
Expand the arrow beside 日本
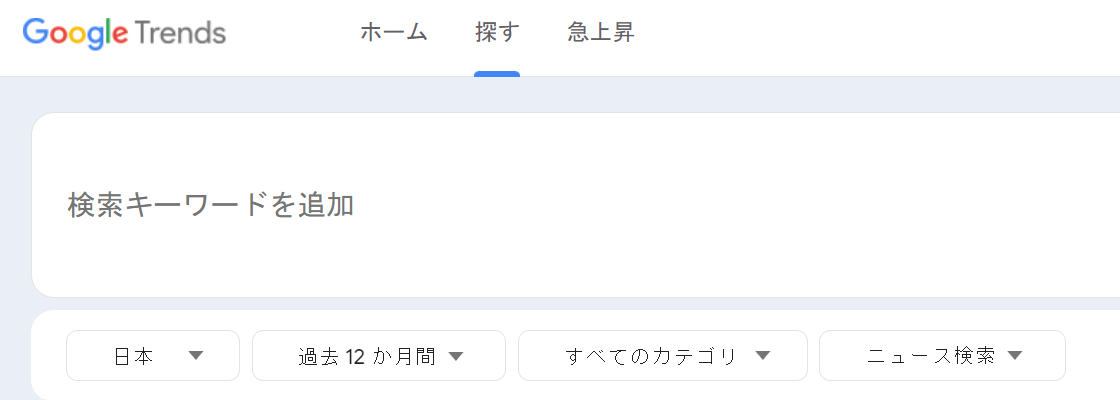[x=196, y=356]
